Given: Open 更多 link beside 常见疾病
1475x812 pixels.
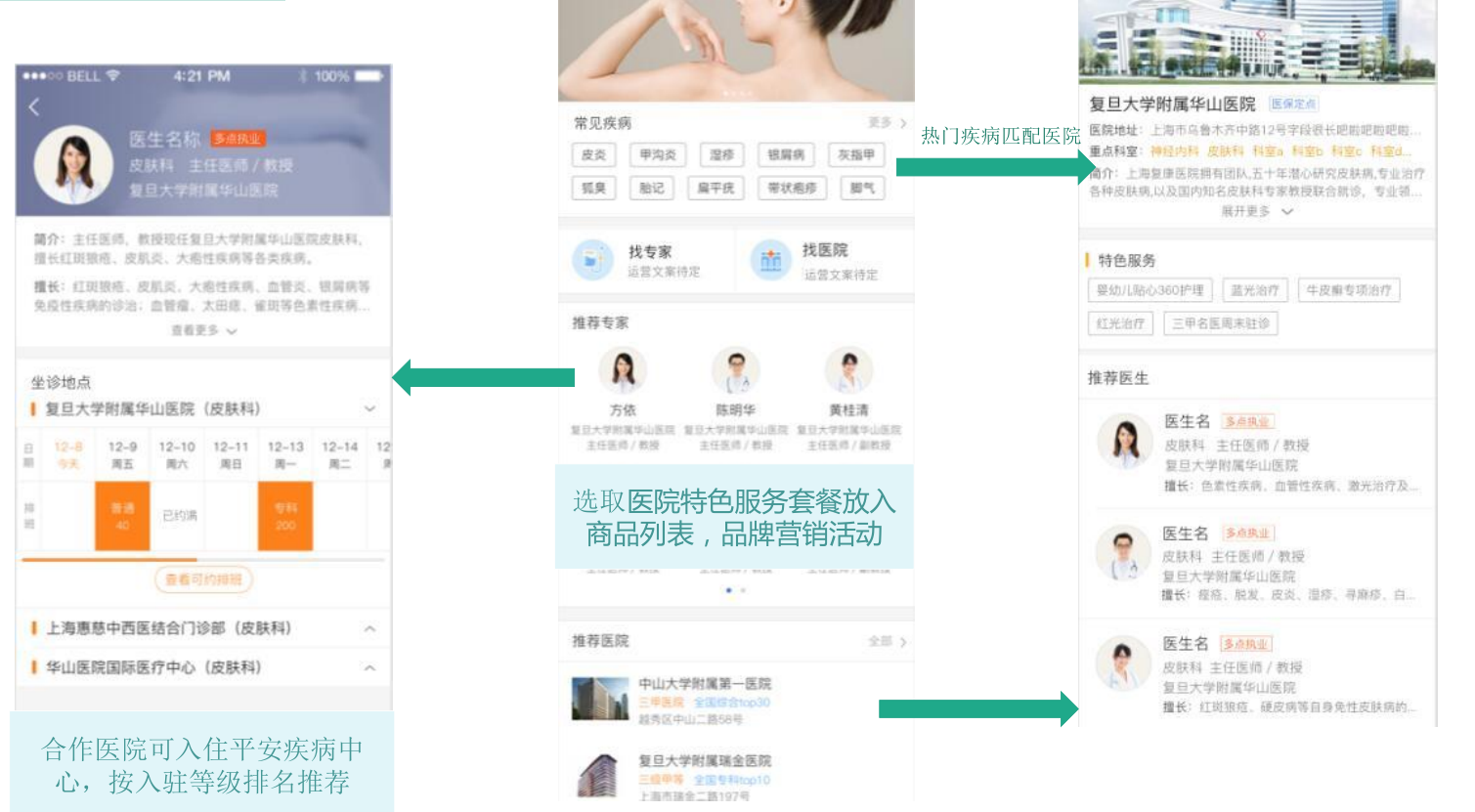Looking at the screenshot, I should (887, 123).
